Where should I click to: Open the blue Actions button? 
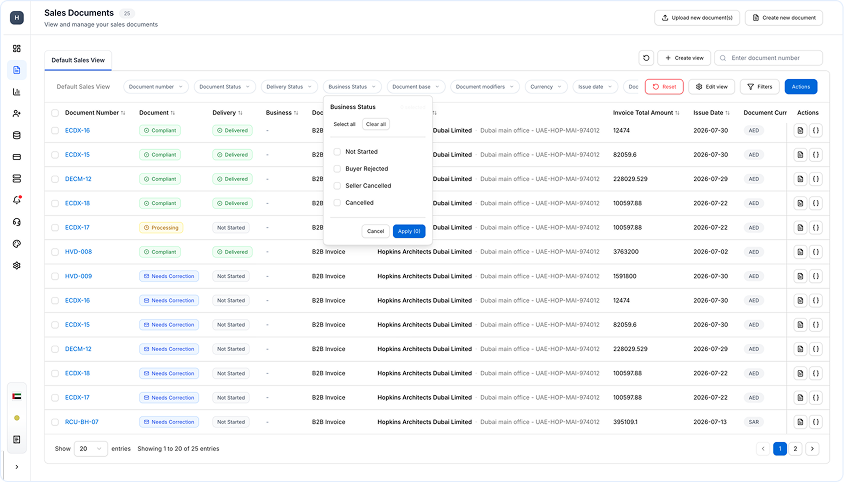[x=800, y=87]
